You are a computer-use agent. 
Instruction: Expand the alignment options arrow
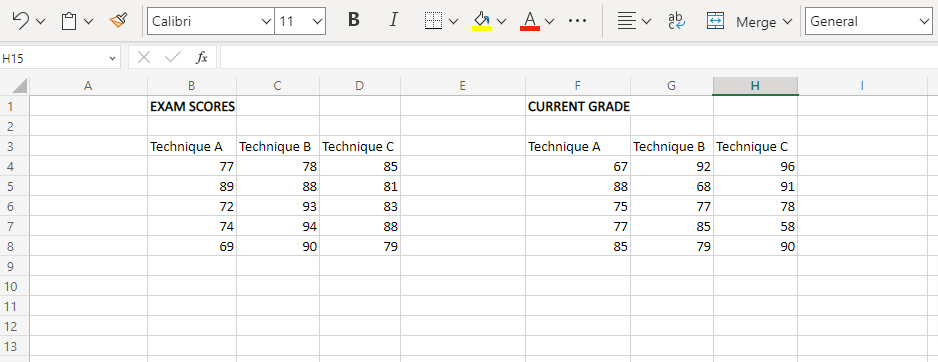[x=646, y=22]
